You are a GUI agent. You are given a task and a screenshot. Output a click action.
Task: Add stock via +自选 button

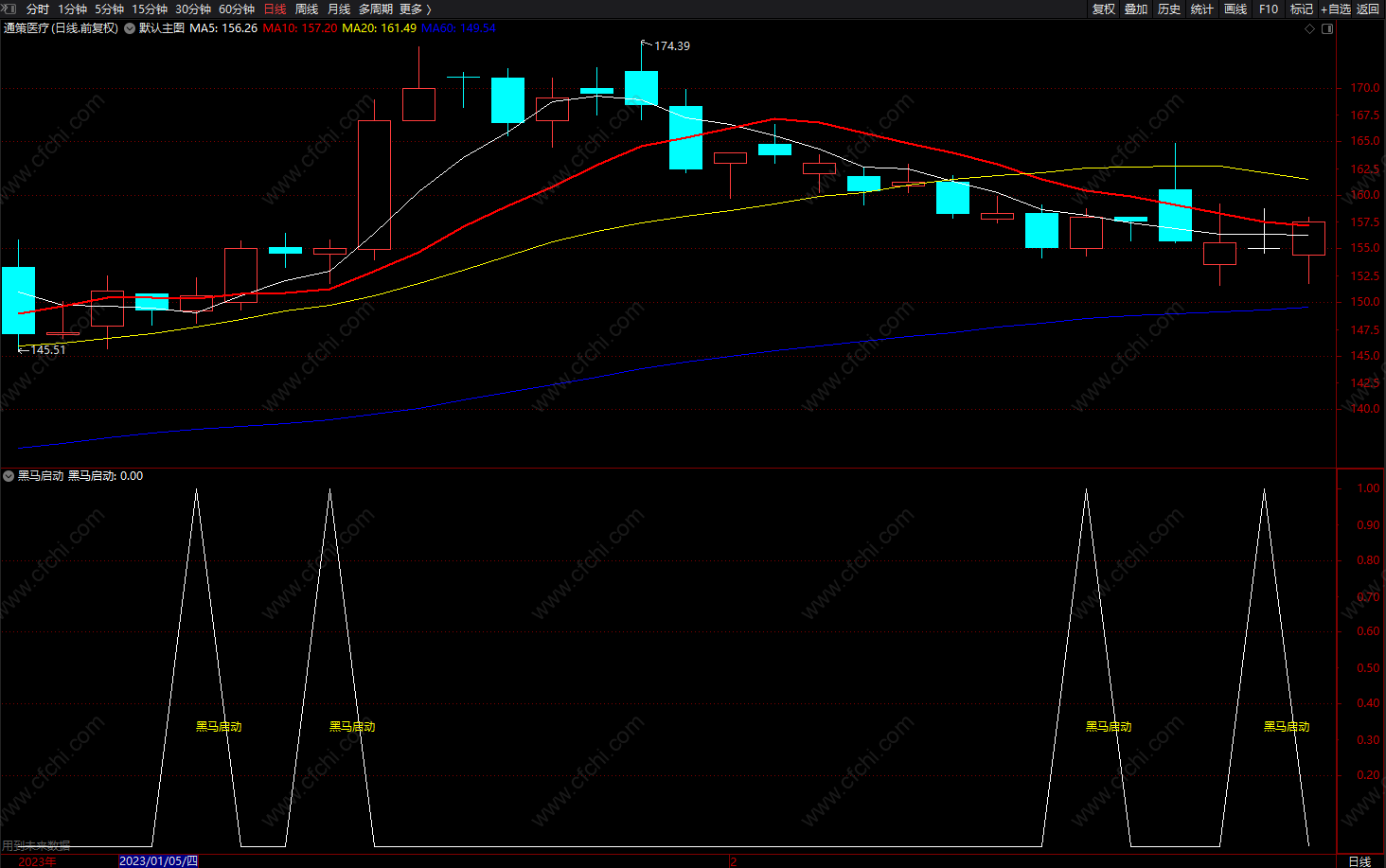click(1336, 9)
